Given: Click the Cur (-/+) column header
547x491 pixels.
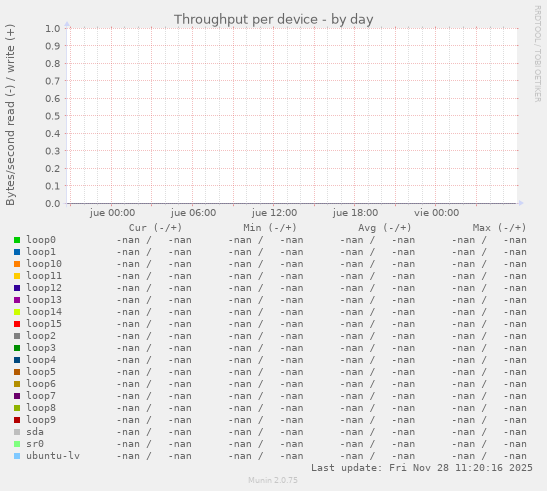Looking at the screenshot, I should coord(155,228).
